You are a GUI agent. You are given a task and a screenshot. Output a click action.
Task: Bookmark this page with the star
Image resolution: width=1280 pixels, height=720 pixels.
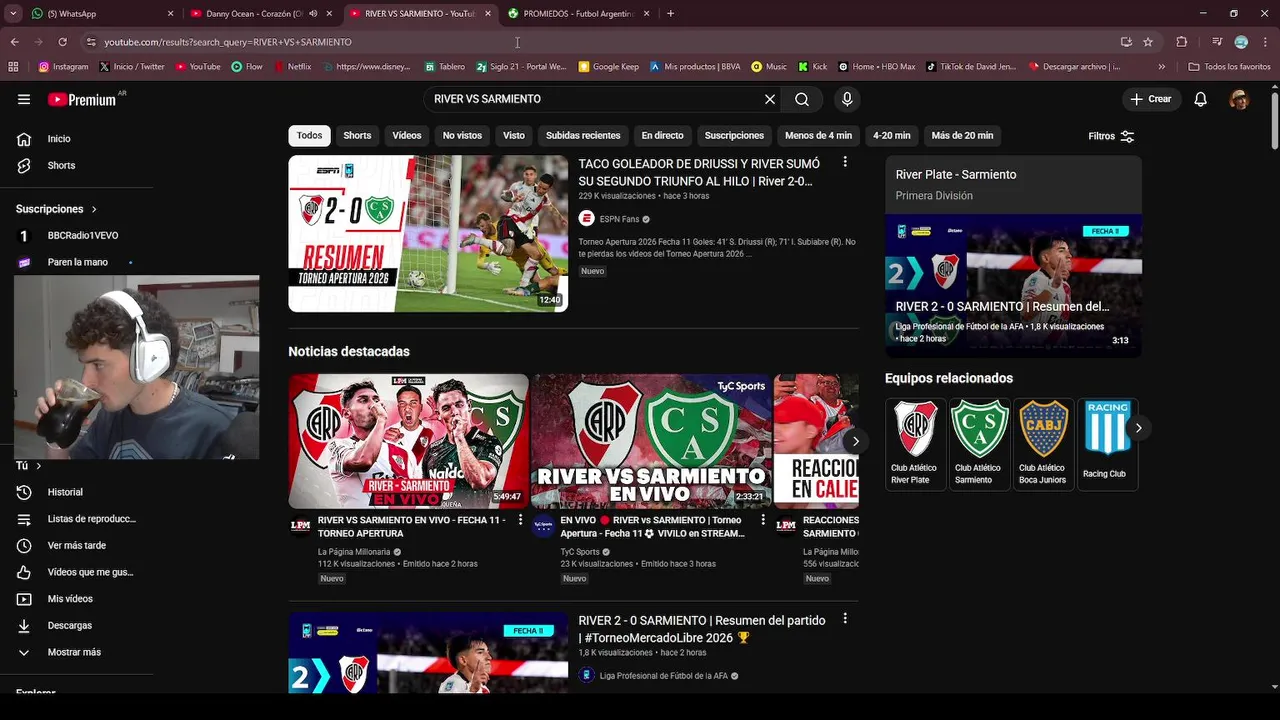pos(1148,42)
